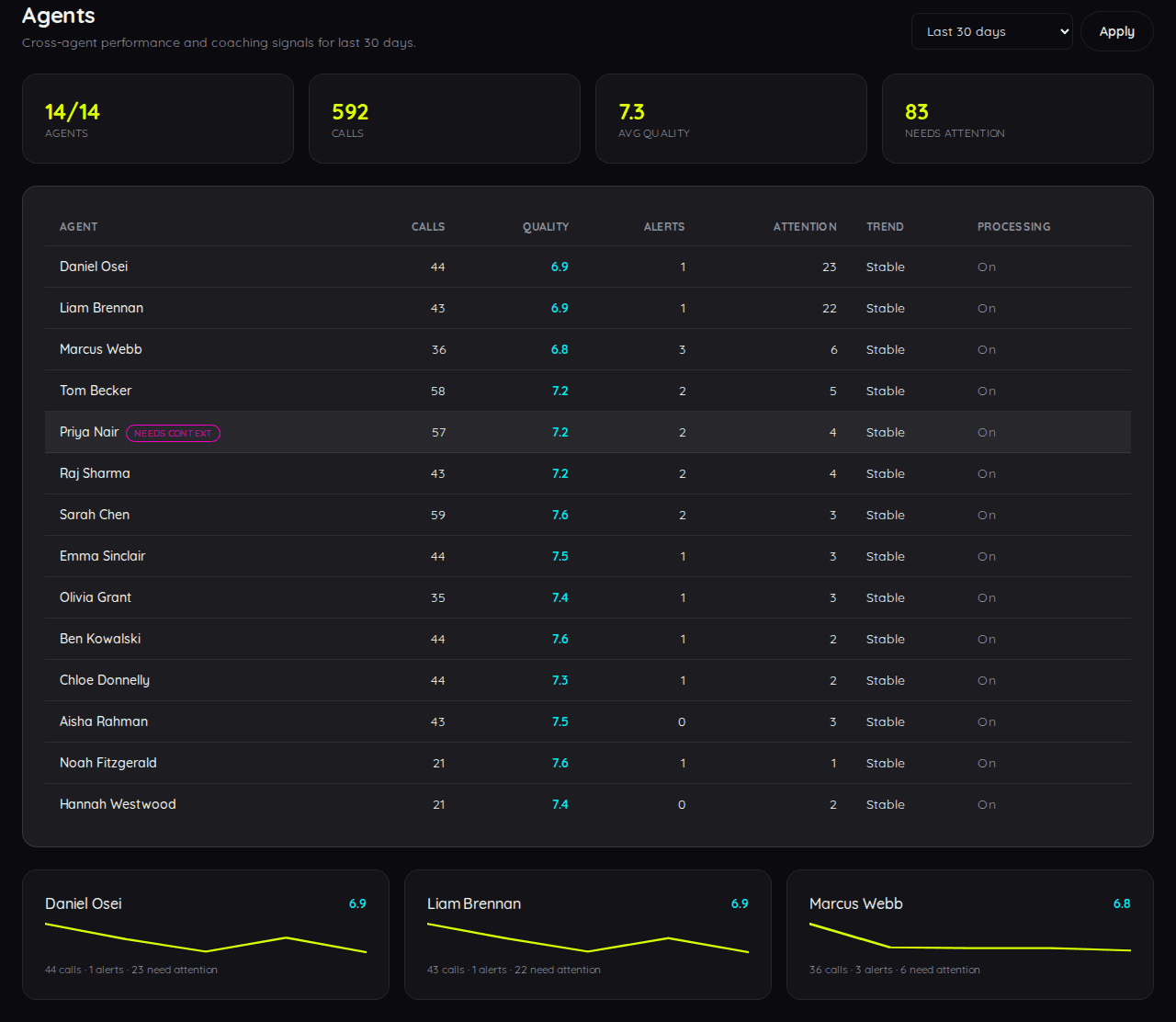Open the Liam Brennan trend card
1176x1022 pixels.
tap(588, 935)
